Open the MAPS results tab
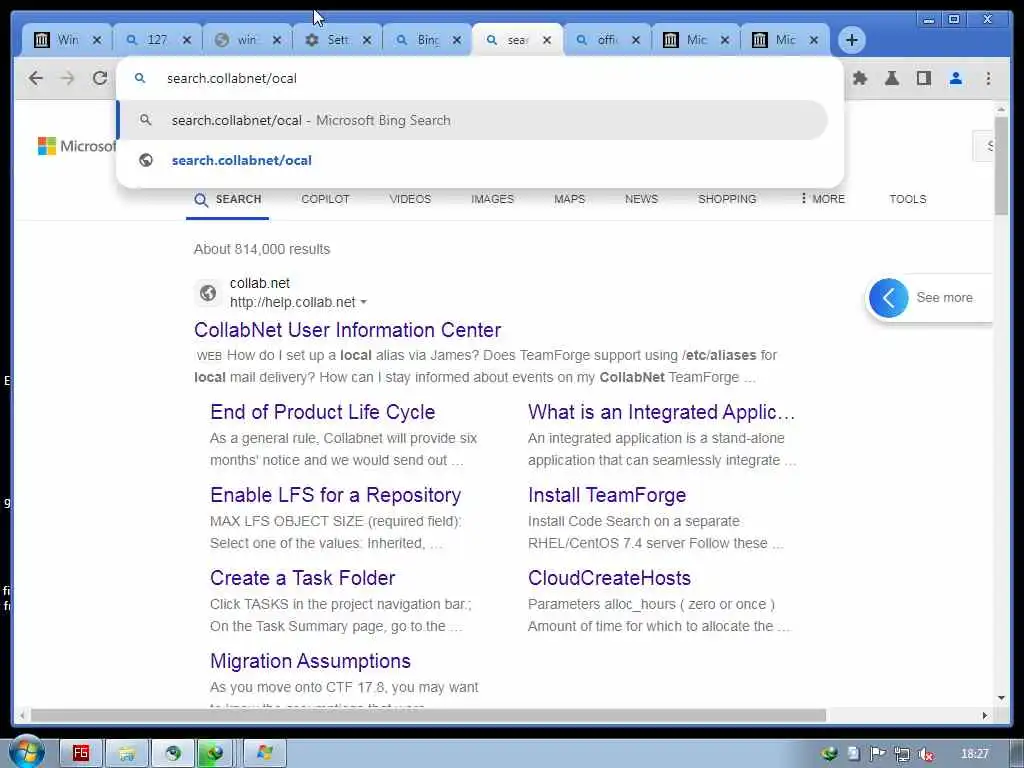 pos(569,199)
